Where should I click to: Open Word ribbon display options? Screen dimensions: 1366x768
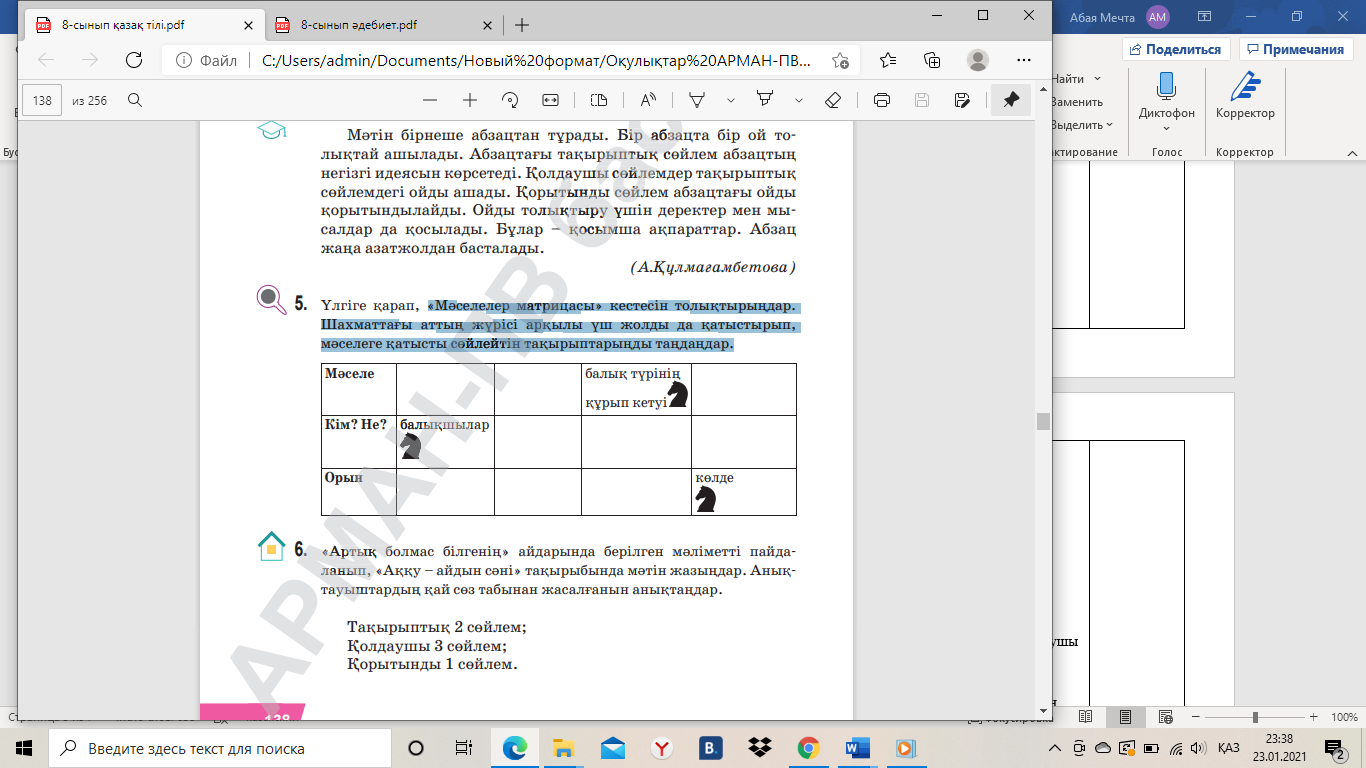point(1204,16)
